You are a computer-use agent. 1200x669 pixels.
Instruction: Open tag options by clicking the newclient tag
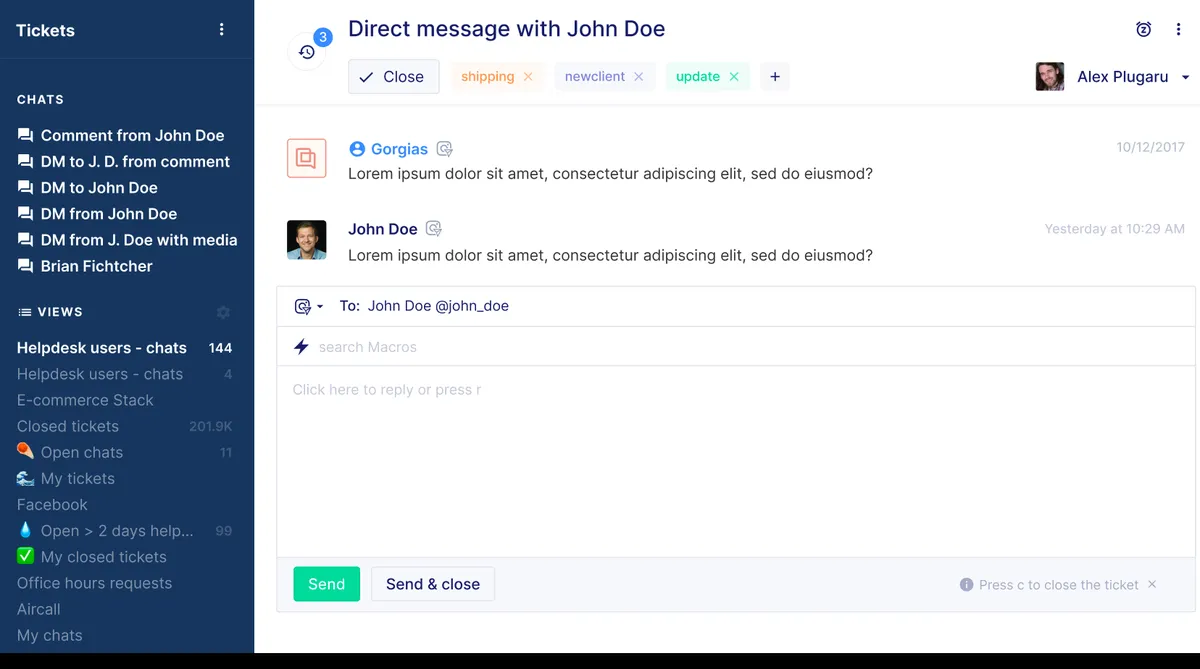(597, 76)
